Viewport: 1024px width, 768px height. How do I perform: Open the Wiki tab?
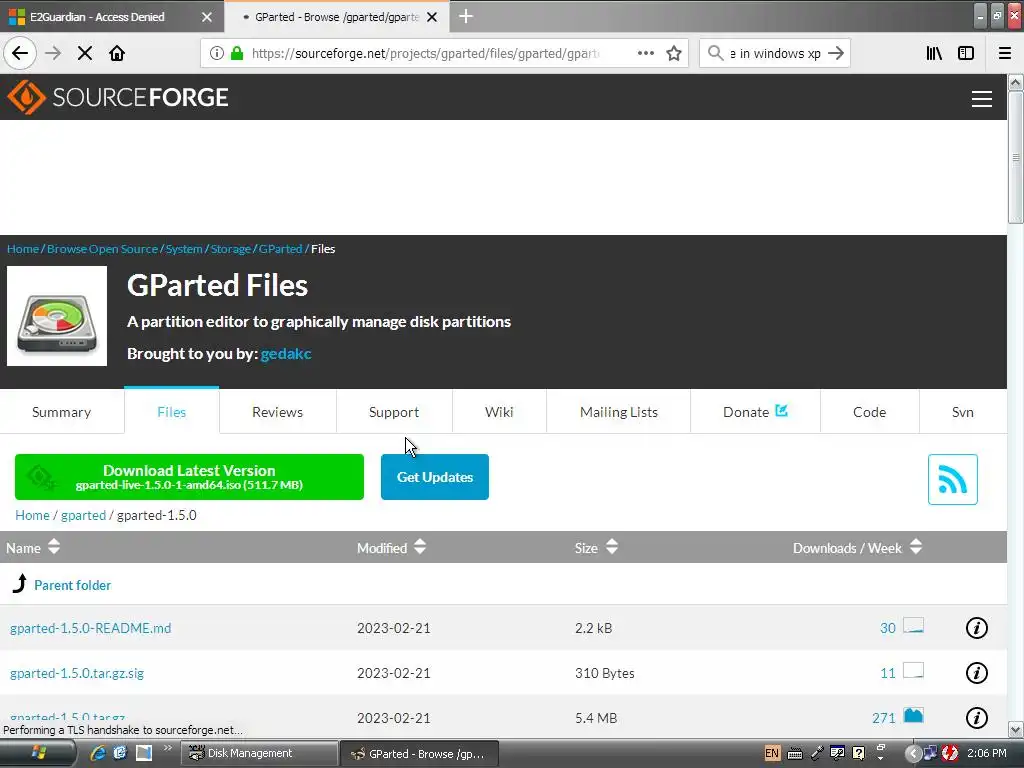click(x=499, y=412)
